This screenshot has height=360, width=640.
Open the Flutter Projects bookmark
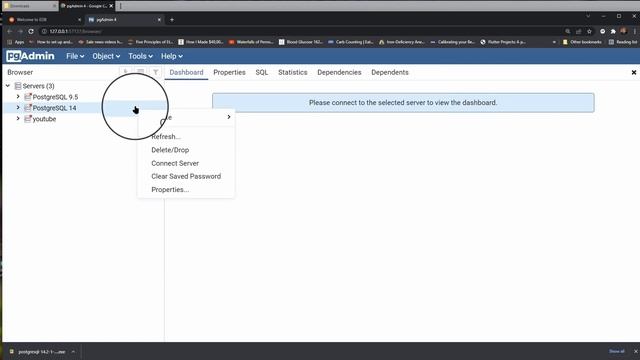[x=503, y=42]
